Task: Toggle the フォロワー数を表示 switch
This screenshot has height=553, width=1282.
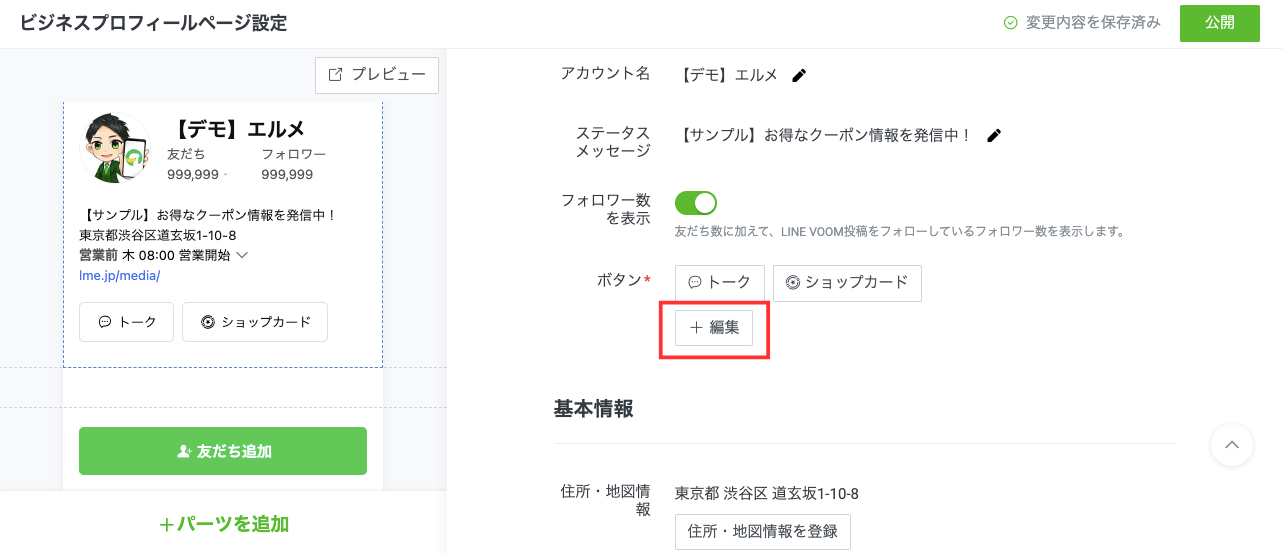Action: point(696,203)
